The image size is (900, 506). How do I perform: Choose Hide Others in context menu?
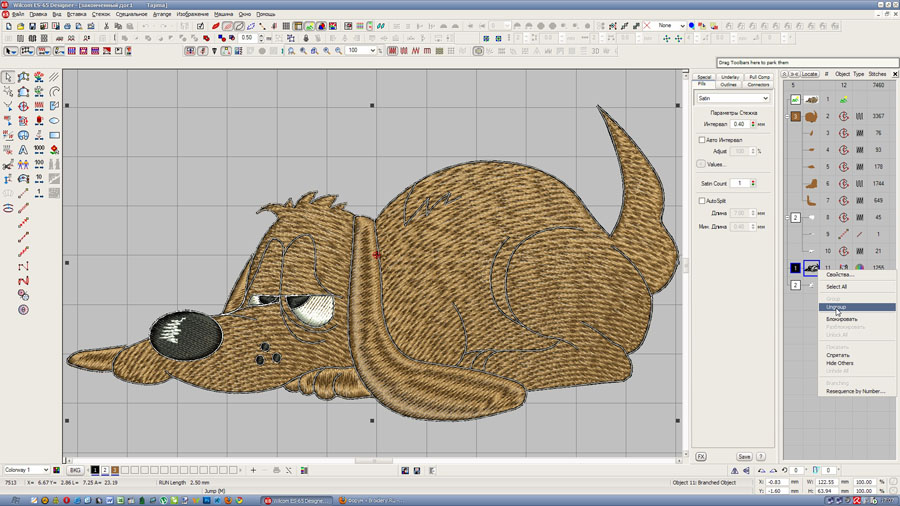839,363
